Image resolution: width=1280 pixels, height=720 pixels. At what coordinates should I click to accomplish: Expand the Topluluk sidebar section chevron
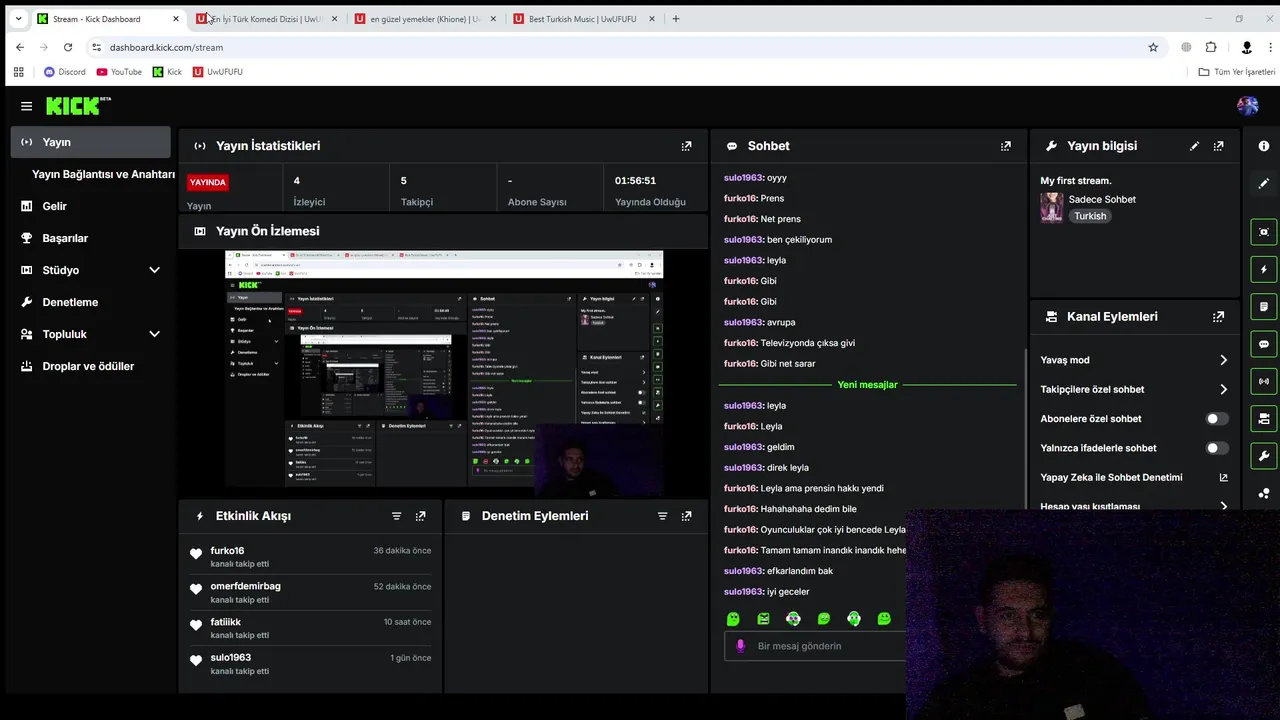click(x=154, y=334)
